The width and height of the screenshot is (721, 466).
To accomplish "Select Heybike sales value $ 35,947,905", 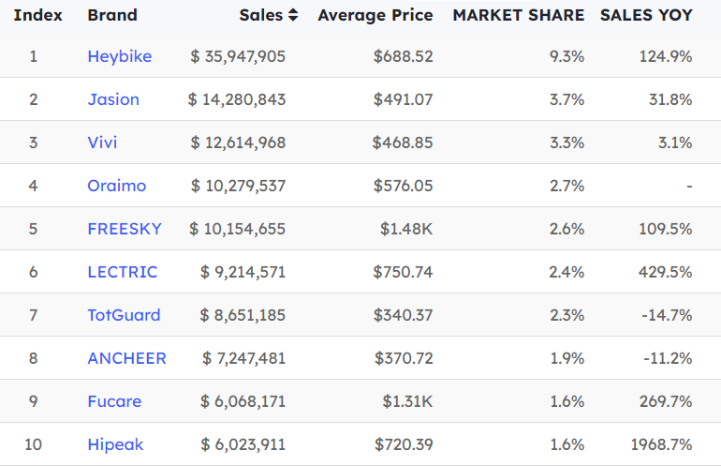I will 238,57.
